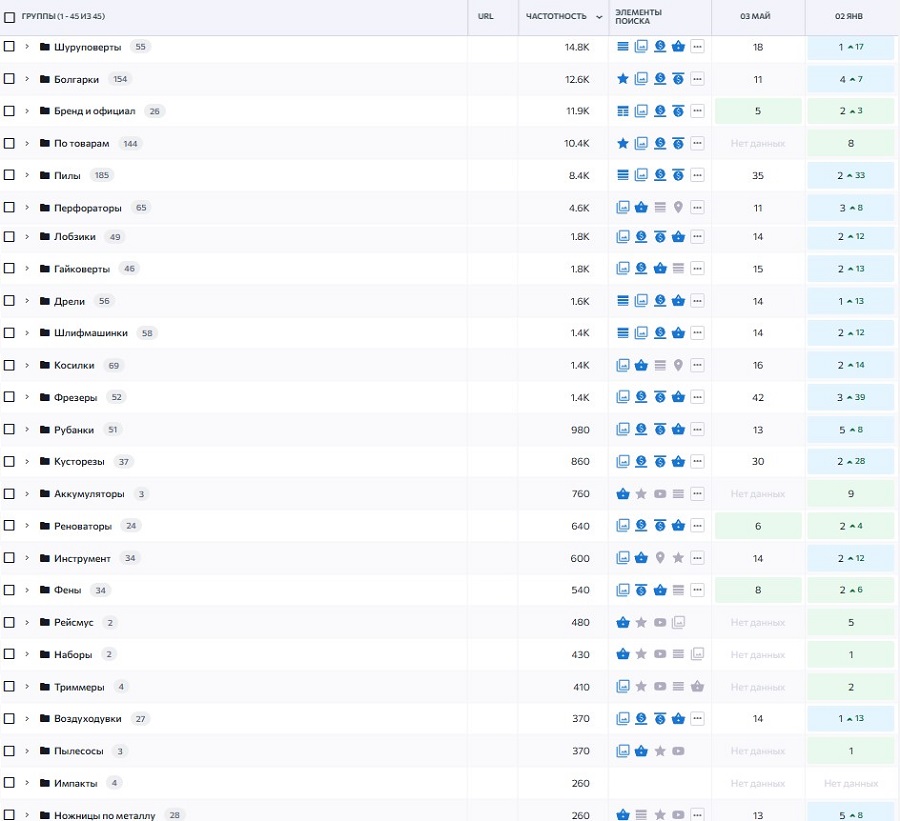
Task: Click the map pin icon in the Инструмент row
Action: 659,558
